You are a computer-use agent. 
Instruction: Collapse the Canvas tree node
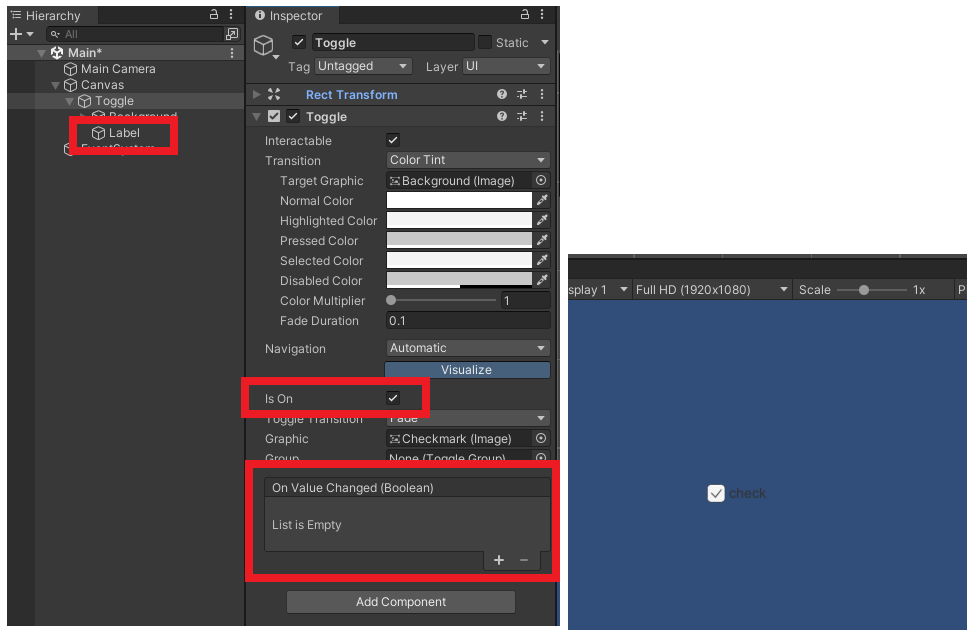(56, 85)
